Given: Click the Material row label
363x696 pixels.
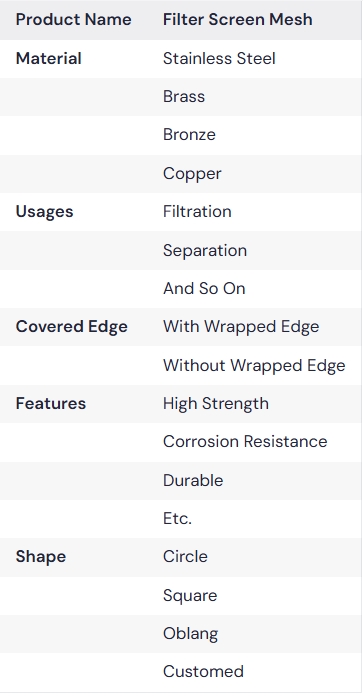Looking at the screenshot, I should (x=48, y=59).
